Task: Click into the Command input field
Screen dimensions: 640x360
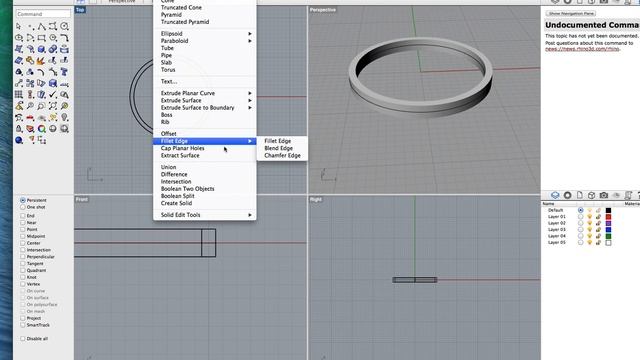Action: [x=43, y=14]
